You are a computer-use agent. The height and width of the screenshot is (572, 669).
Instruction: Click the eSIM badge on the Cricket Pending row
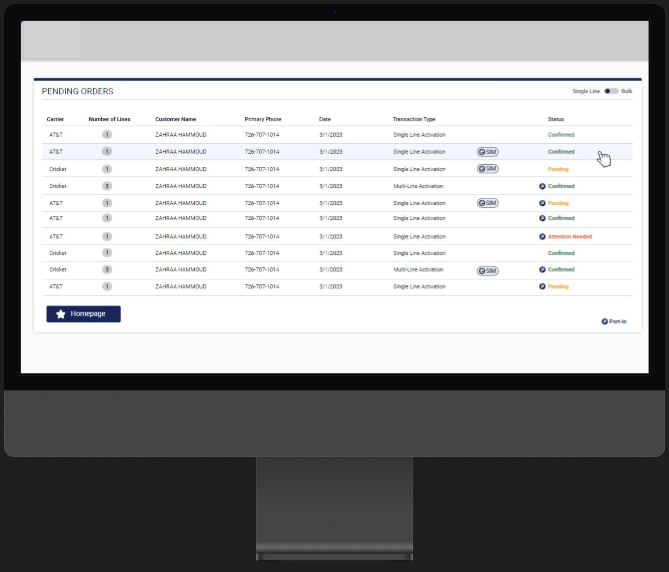tap(488, 169)
